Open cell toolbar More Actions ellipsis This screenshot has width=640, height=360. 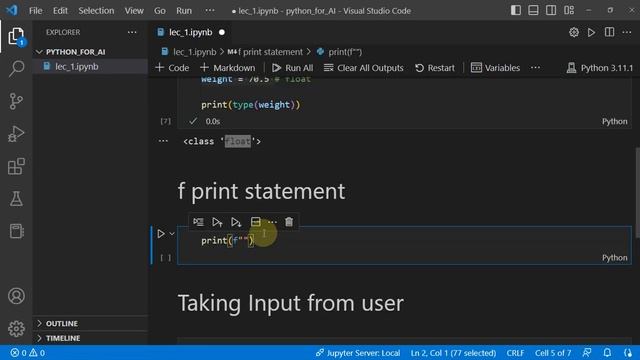pyautogui.click(x=272, y=222)
